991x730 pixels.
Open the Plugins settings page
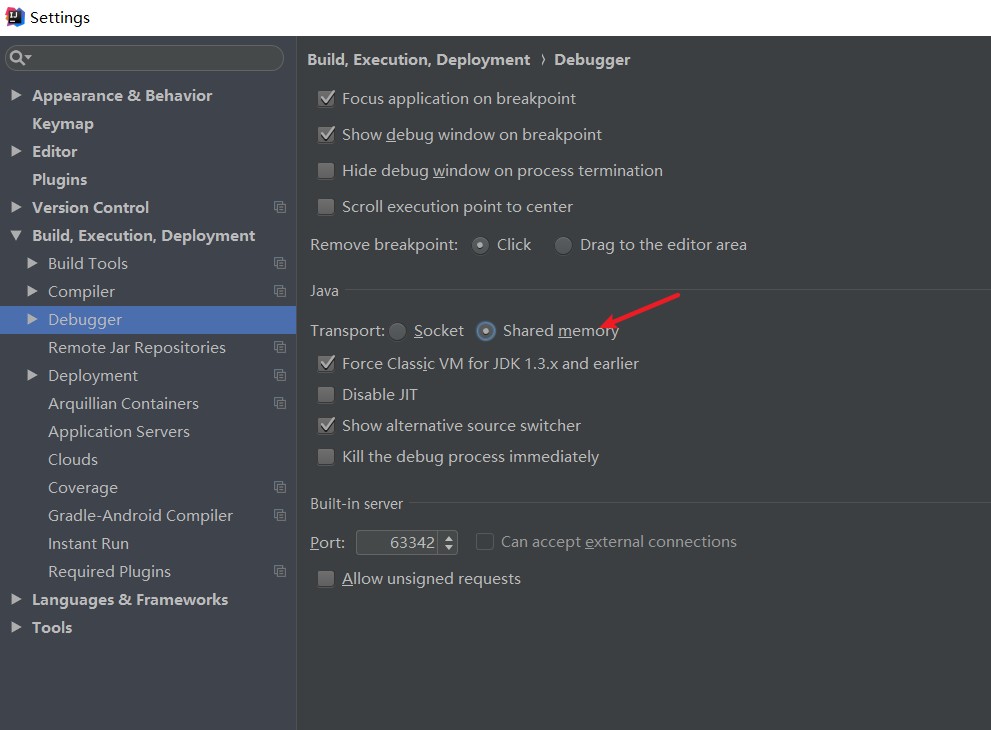pos(59,179)
